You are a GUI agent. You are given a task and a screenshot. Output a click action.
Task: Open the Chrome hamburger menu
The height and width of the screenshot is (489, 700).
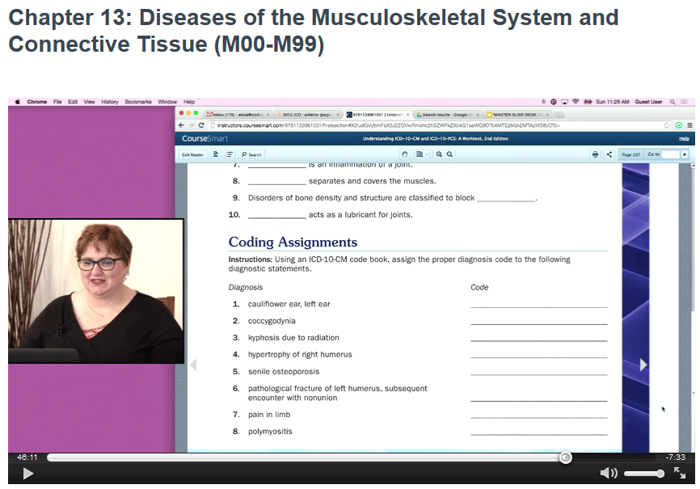coord(690,125)
